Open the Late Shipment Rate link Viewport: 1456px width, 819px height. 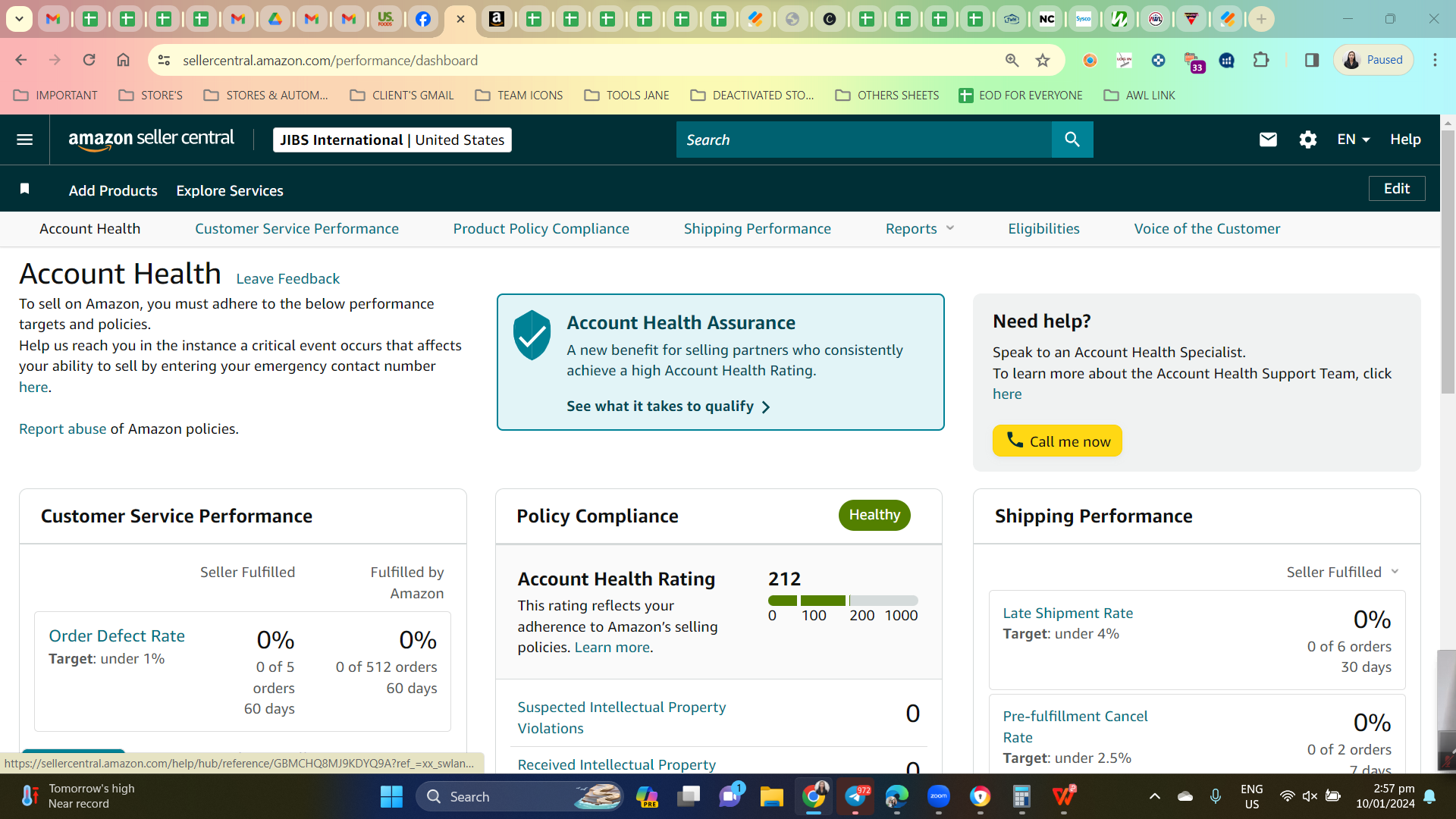click(x=1068, y=613)
